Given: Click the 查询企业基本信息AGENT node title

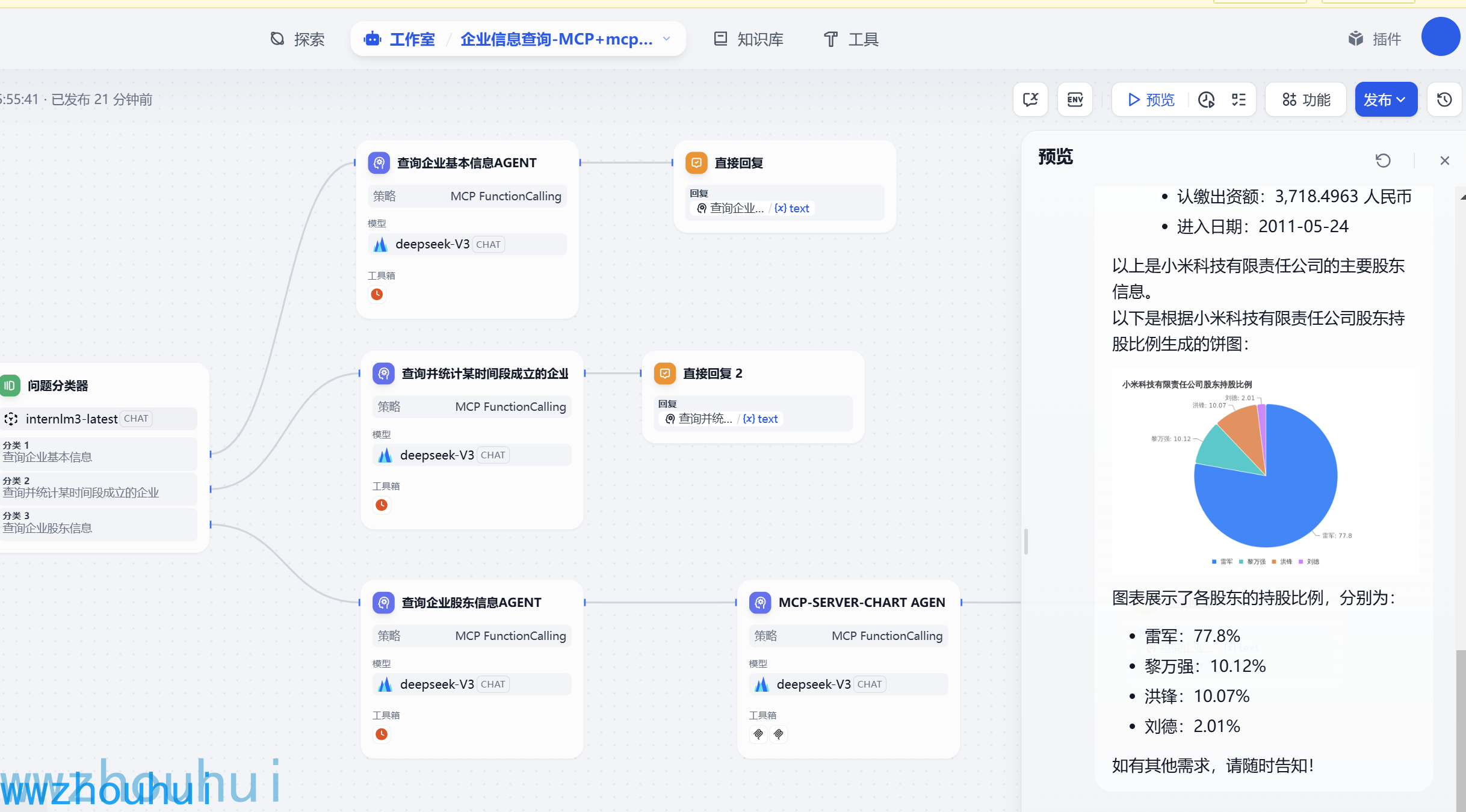Looking at the screenshot, I should pos(467,162).
